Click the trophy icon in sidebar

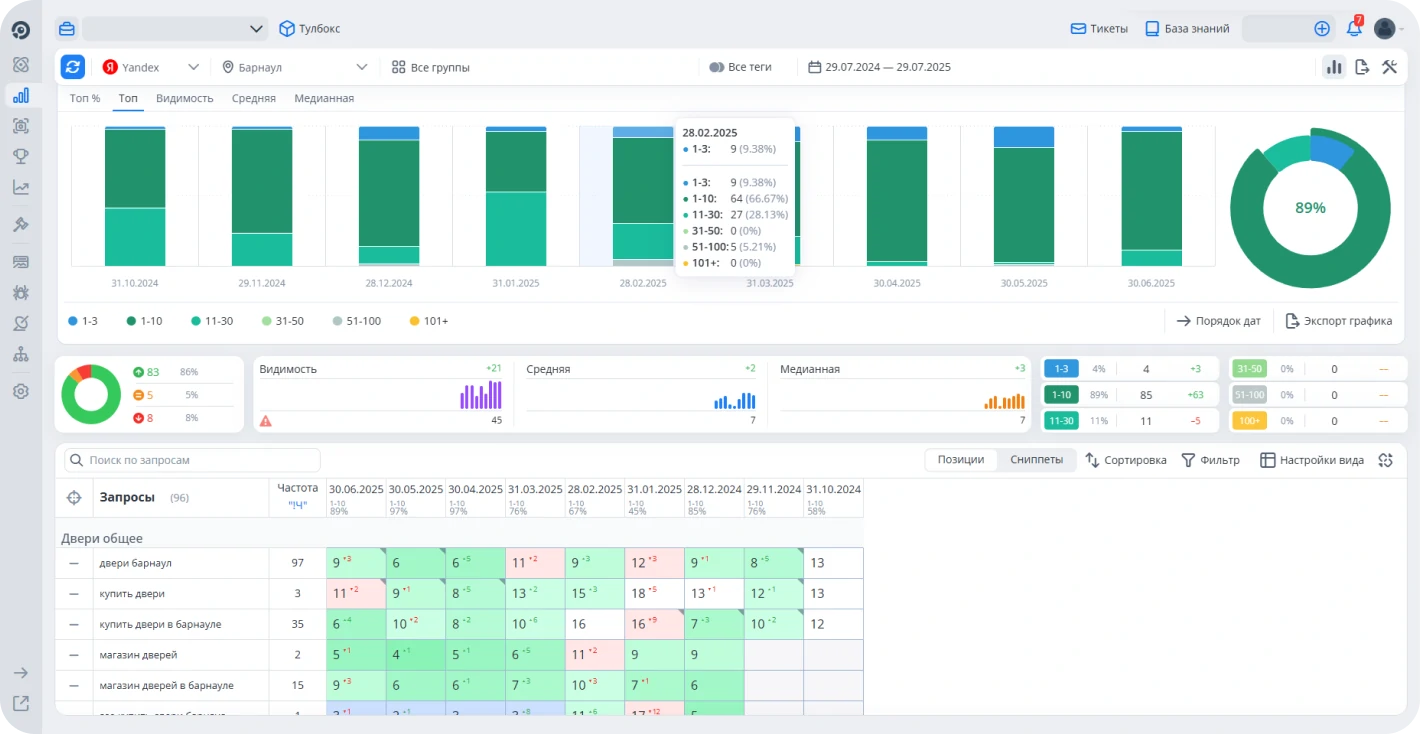pyautogui.click(x=21, y=156)
